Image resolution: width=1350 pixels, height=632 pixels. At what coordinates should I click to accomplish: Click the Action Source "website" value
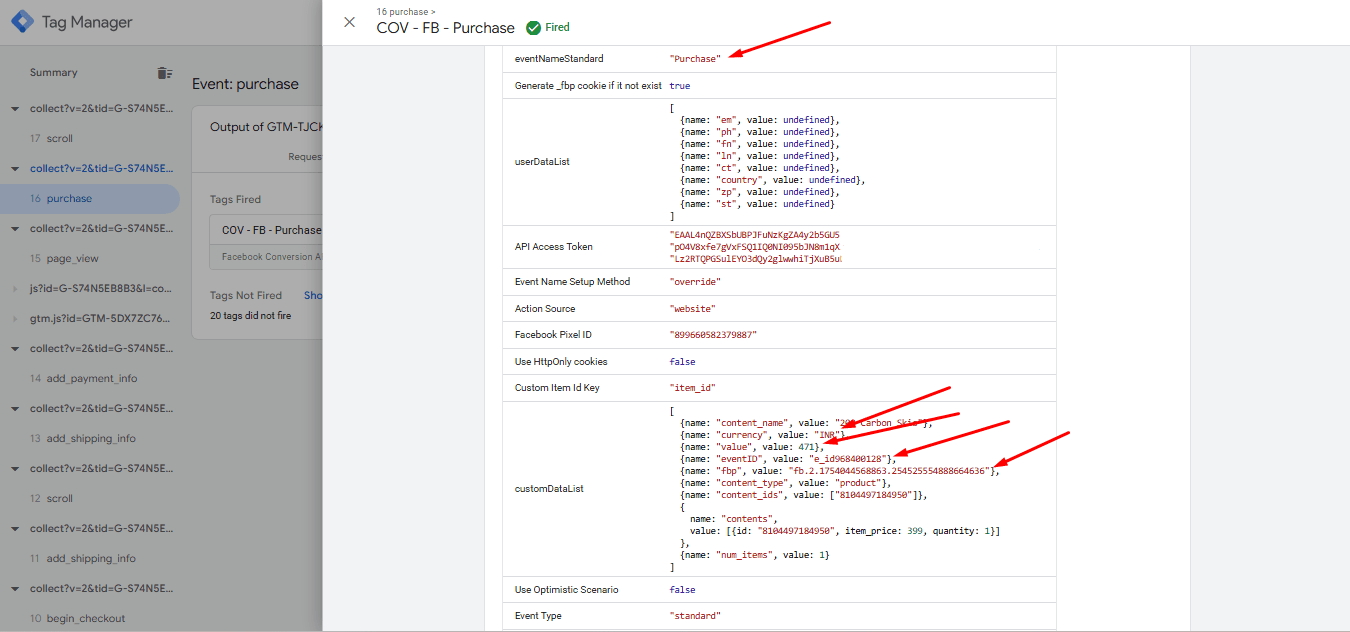pos(692,309)
